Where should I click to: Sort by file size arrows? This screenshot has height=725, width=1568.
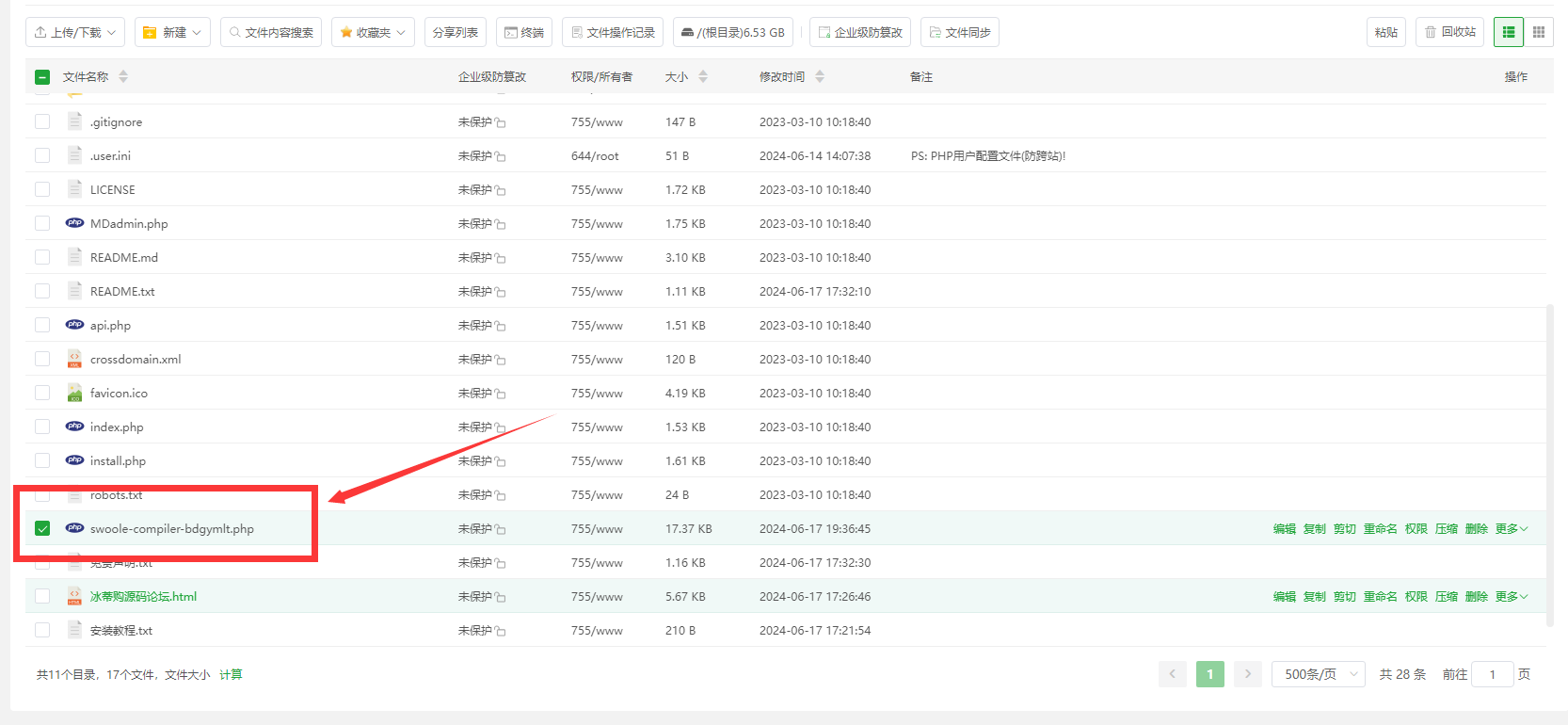(x=703, y=77)
